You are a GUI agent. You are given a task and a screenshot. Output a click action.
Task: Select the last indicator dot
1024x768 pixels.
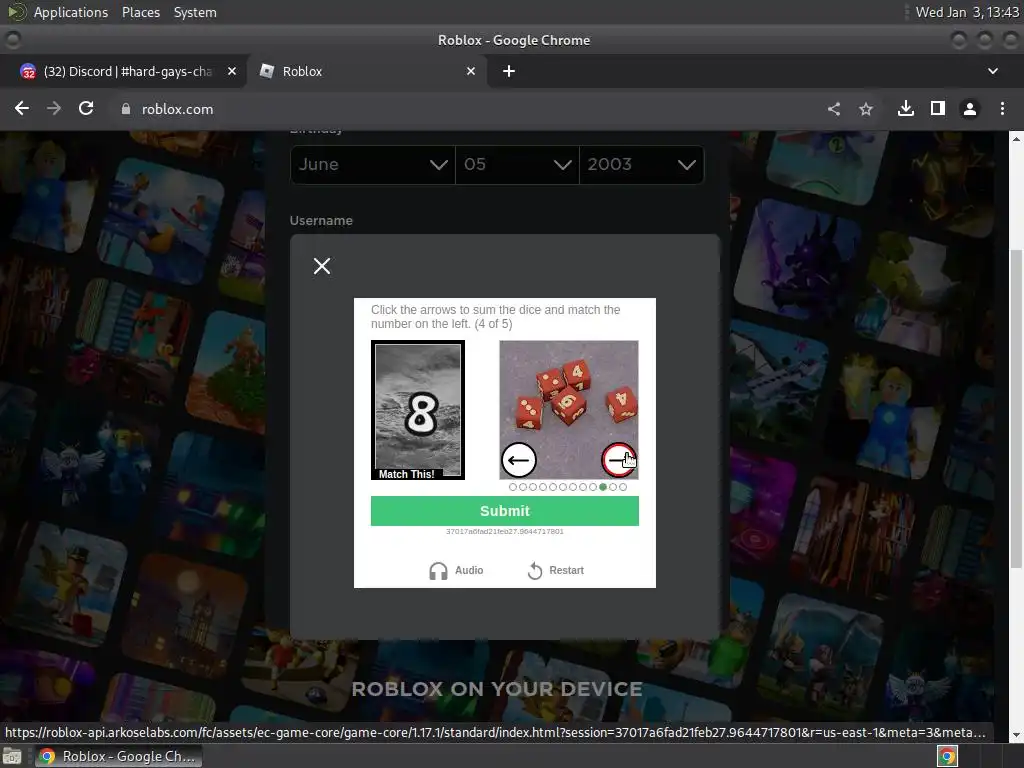tap(623, 487)
